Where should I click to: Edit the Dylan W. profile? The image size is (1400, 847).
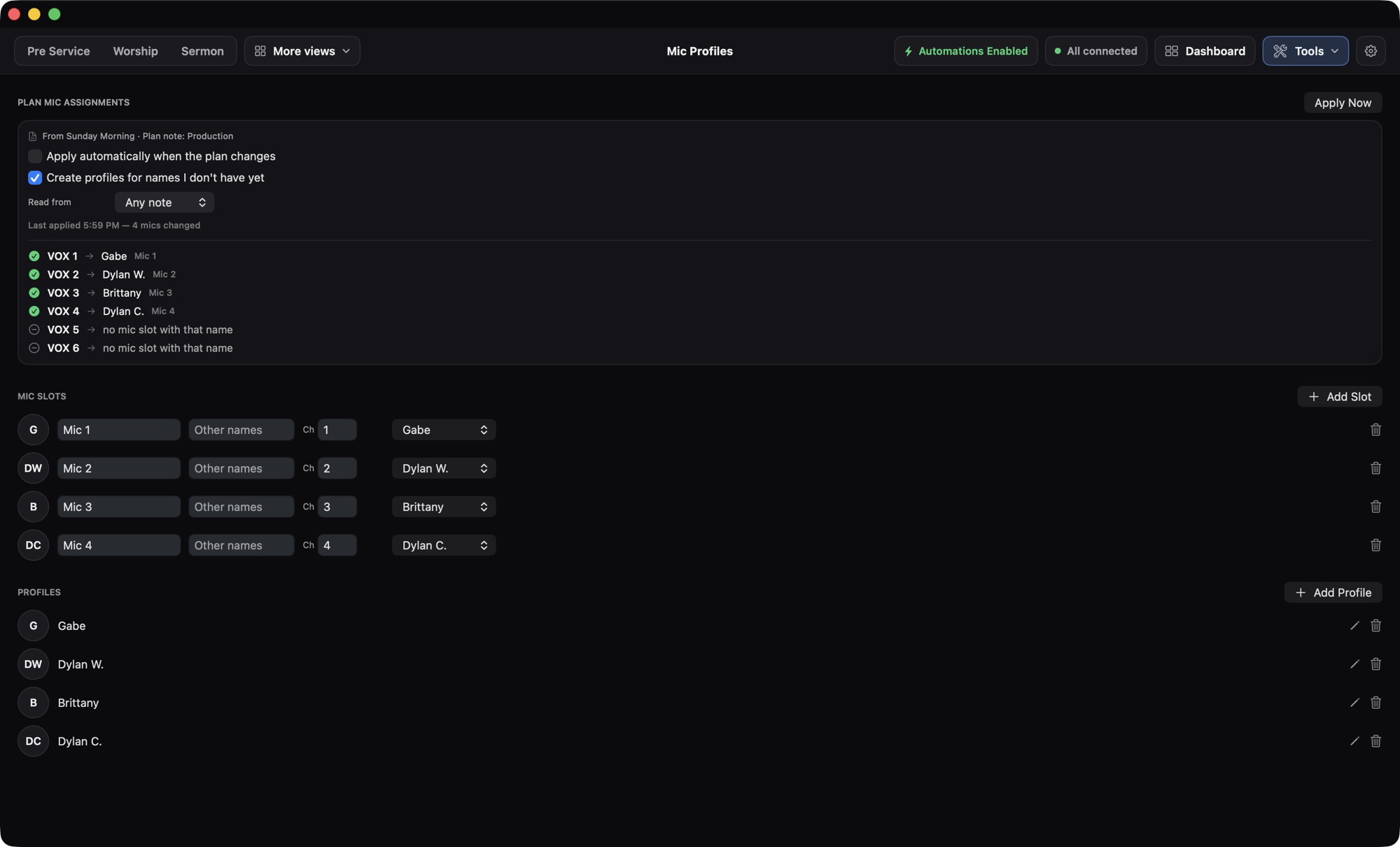tap(1354, 664)
